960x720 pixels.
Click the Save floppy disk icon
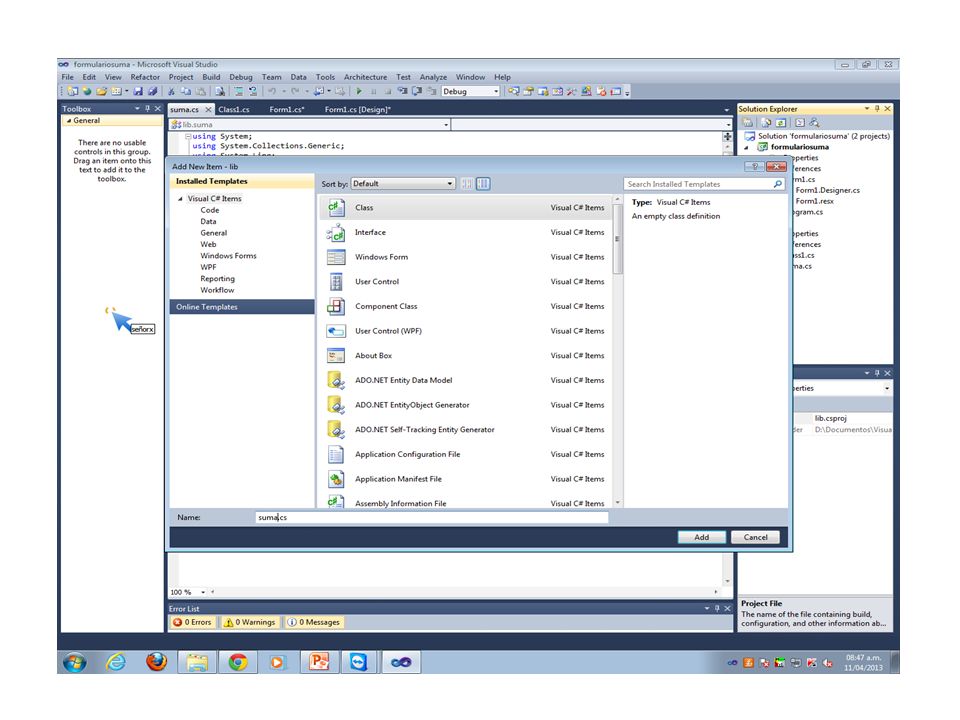tap(138, 91)
